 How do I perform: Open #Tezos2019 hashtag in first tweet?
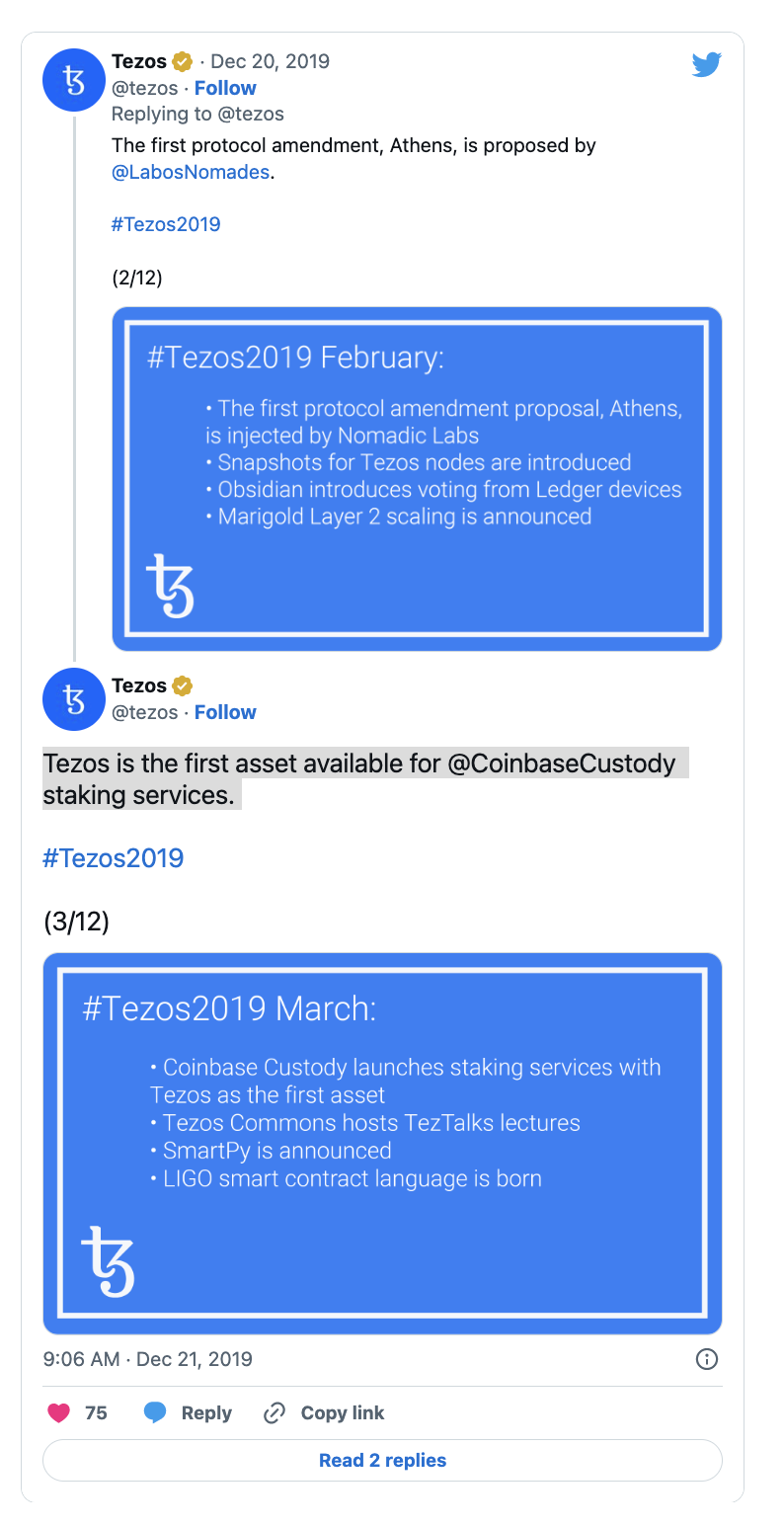(166, 224)
